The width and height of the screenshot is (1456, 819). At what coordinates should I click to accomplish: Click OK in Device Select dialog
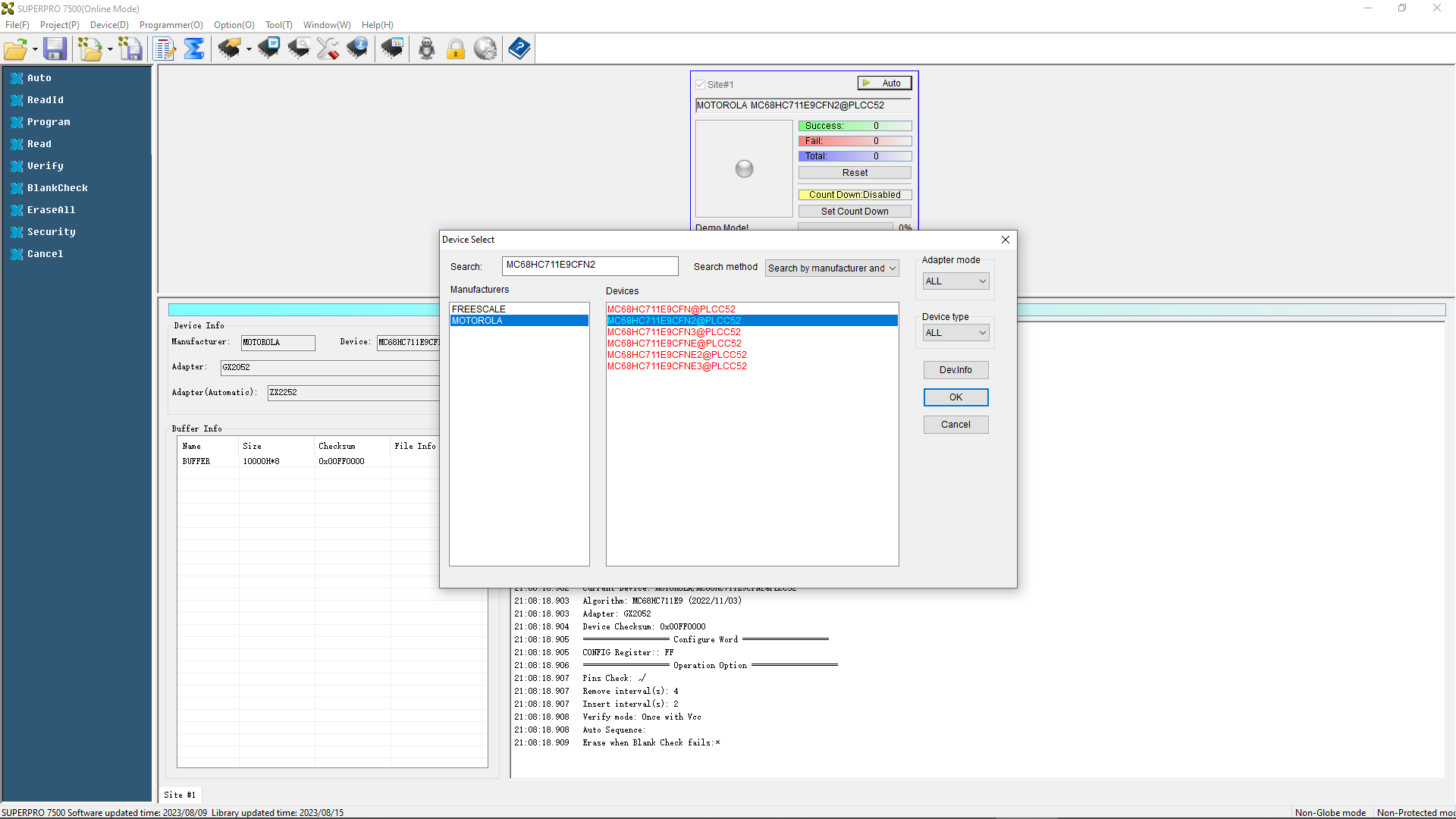coord(955,397)
